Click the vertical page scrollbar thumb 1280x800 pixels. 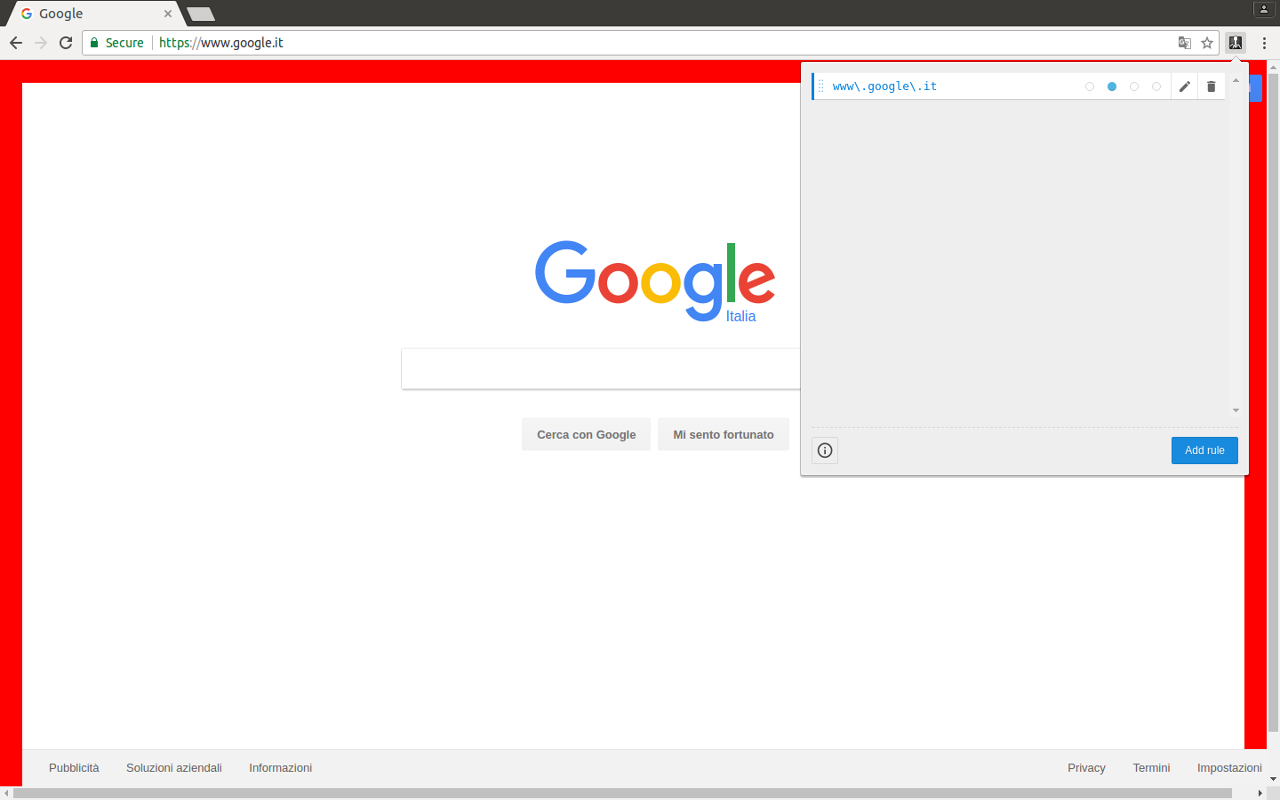tap(1273, 400)
